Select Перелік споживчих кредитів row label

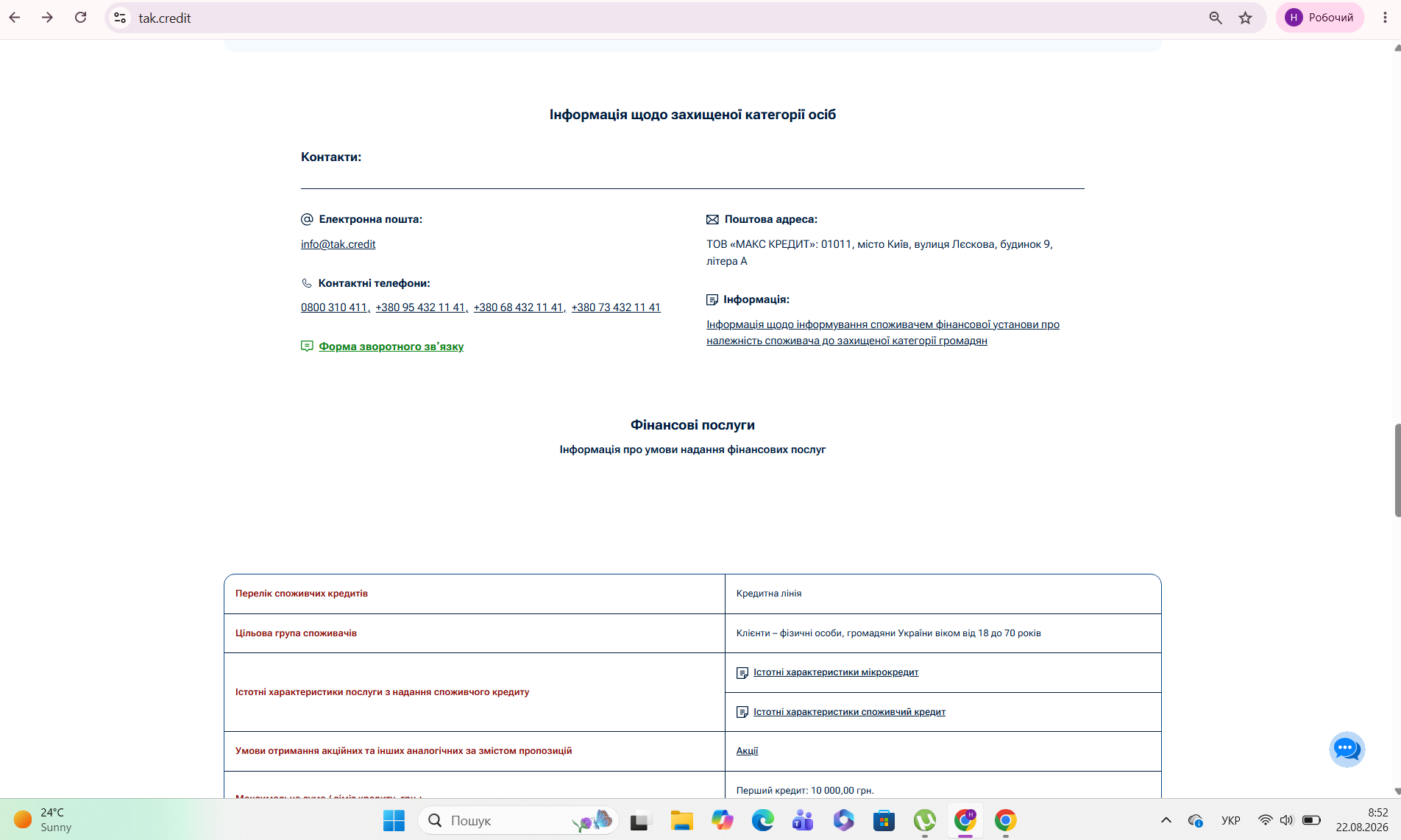302,594
